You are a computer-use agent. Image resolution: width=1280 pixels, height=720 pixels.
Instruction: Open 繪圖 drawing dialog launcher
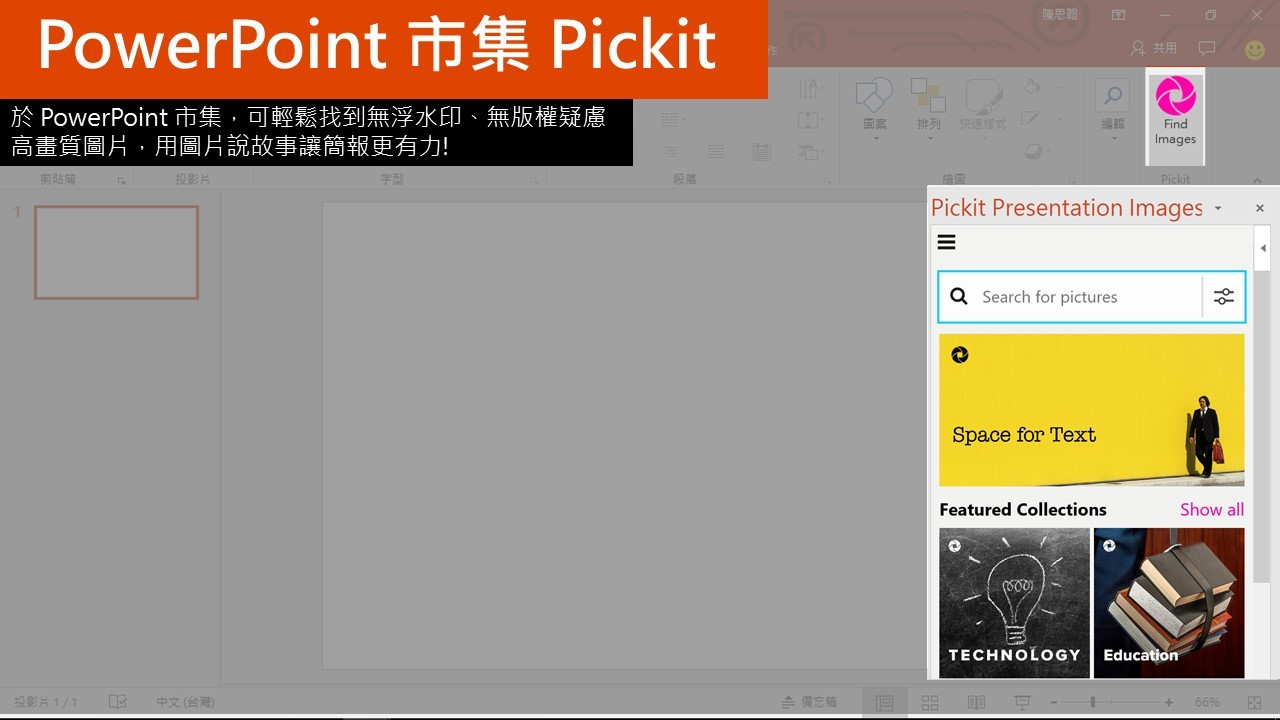(1073, 180)
